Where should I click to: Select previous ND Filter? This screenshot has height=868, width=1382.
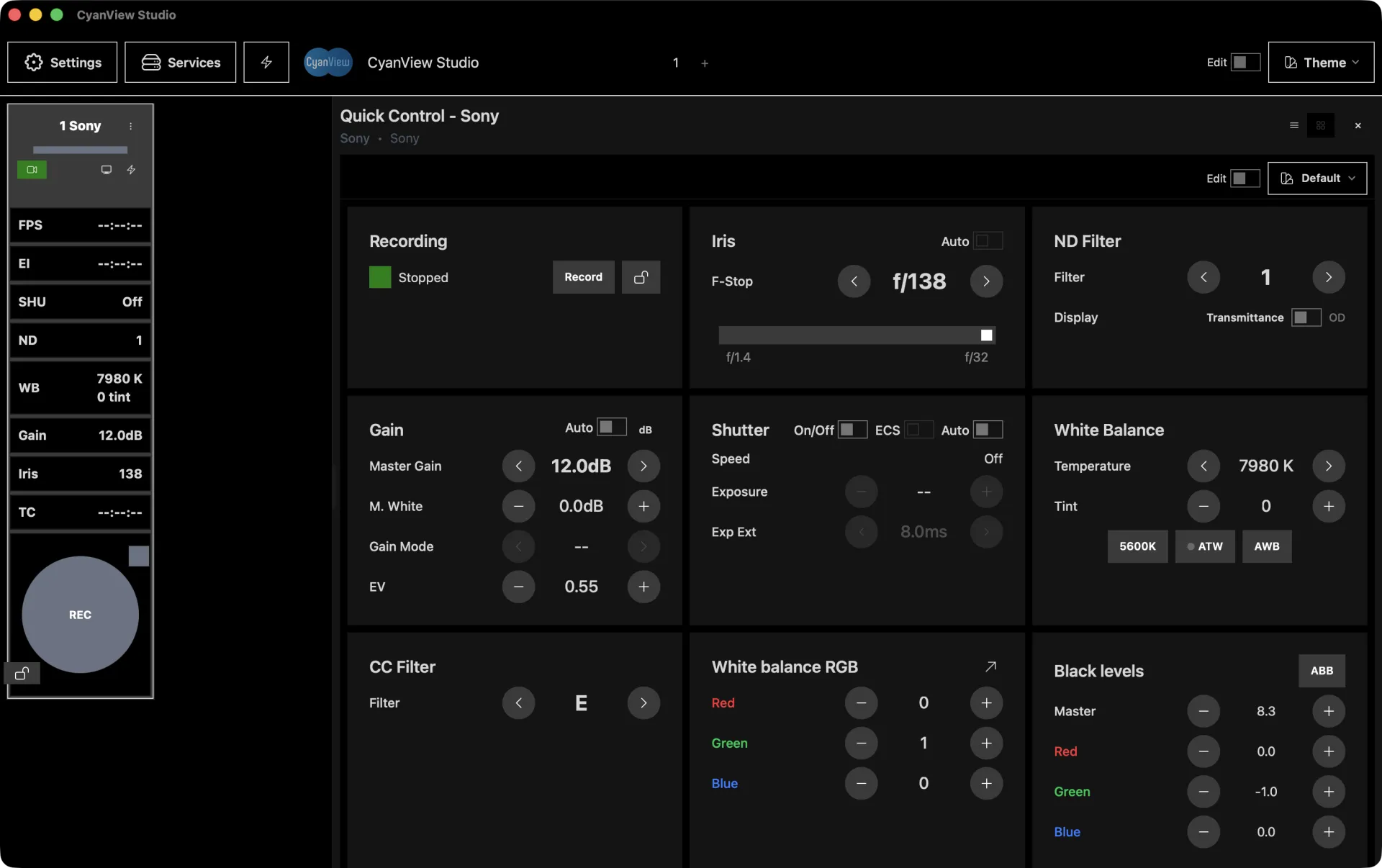[x=1203, y=277]
